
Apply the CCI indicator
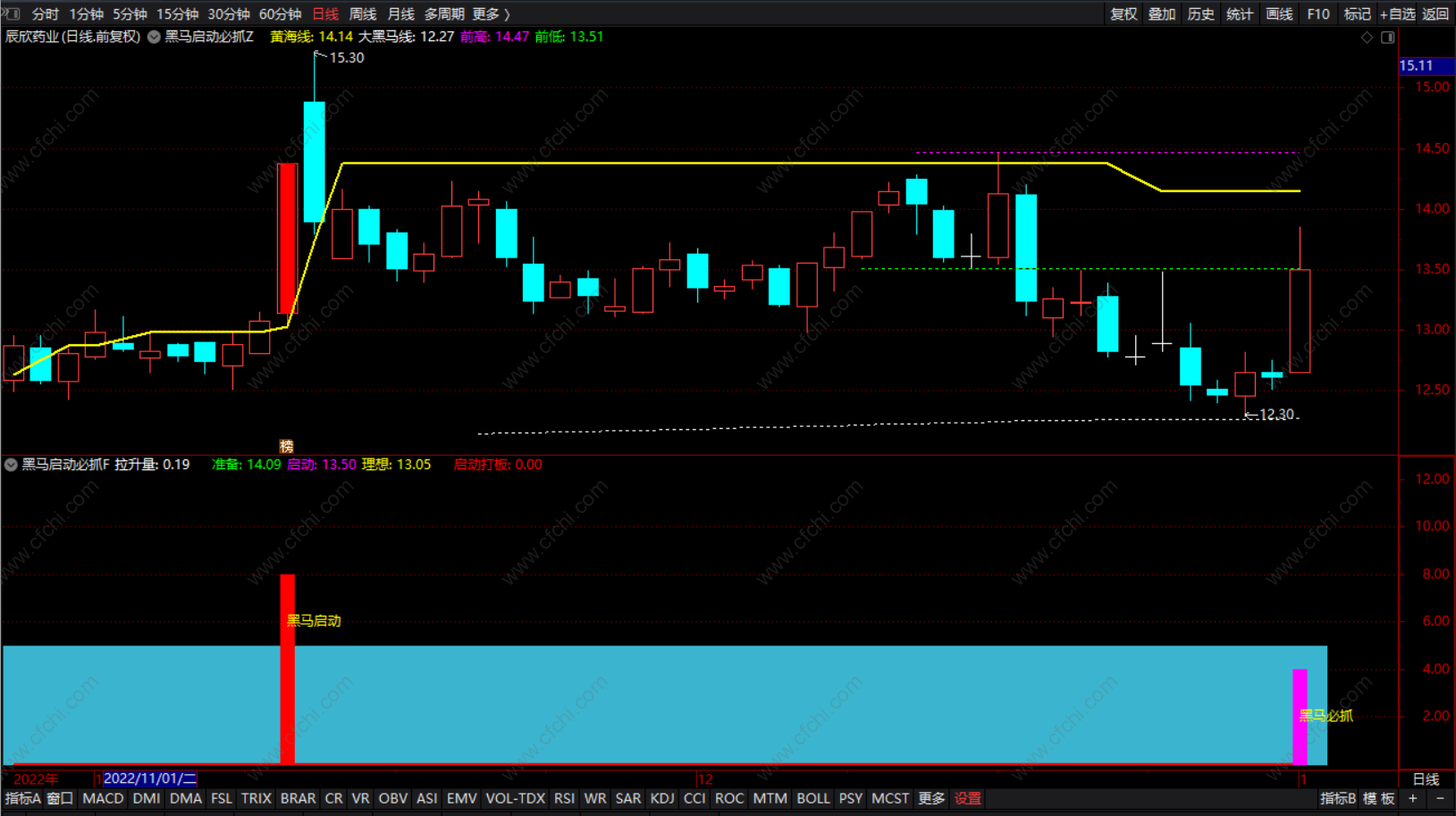(694, 799)
